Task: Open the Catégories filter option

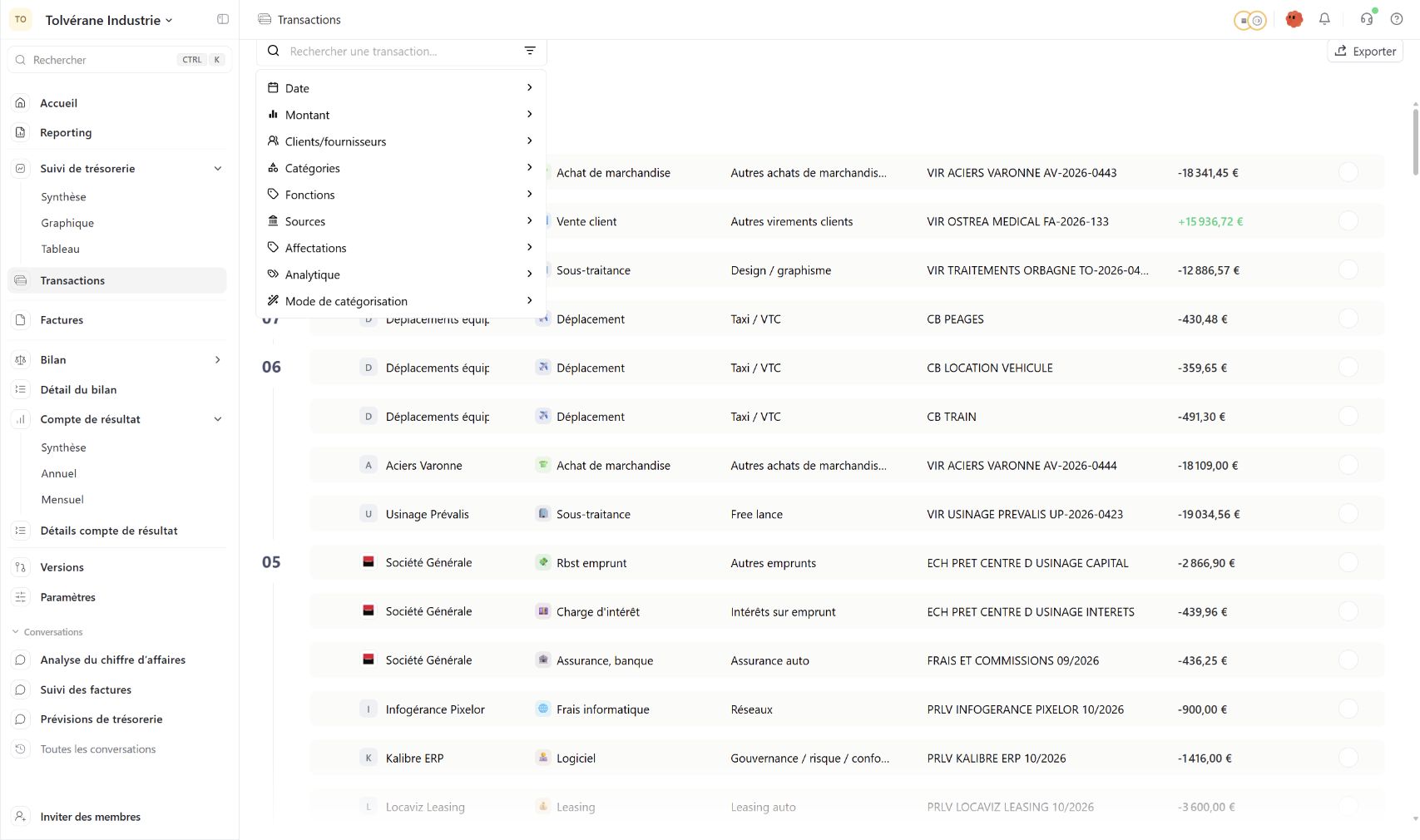Action: 400,168
